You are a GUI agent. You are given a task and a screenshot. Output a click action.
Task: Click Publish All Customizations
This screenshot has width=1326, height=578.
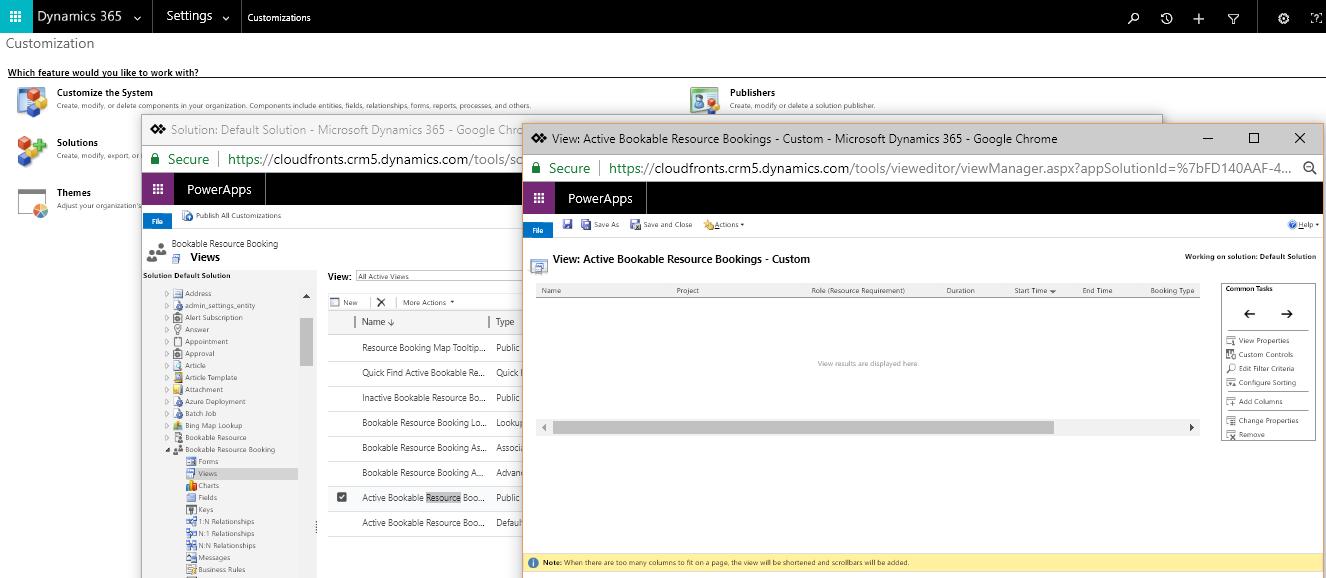click(x=232, y=215)
